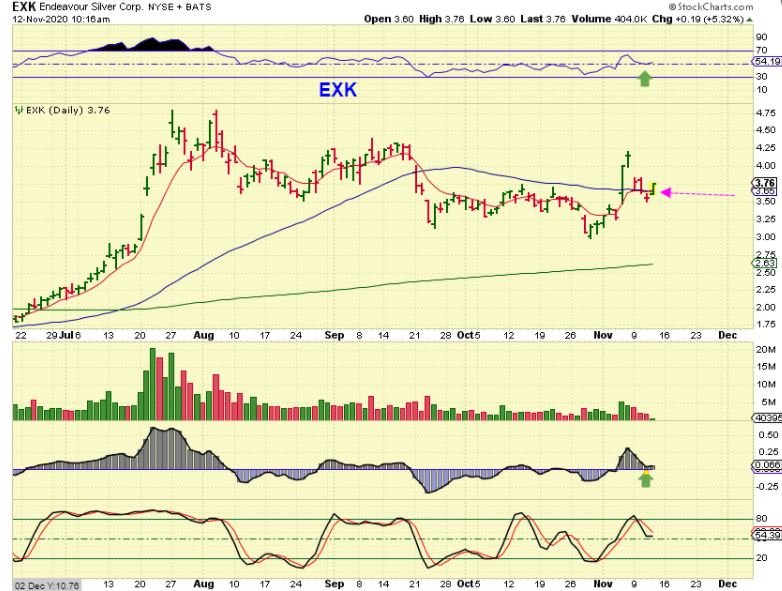Click the 5M volume axis label

(x=769, y=402)
